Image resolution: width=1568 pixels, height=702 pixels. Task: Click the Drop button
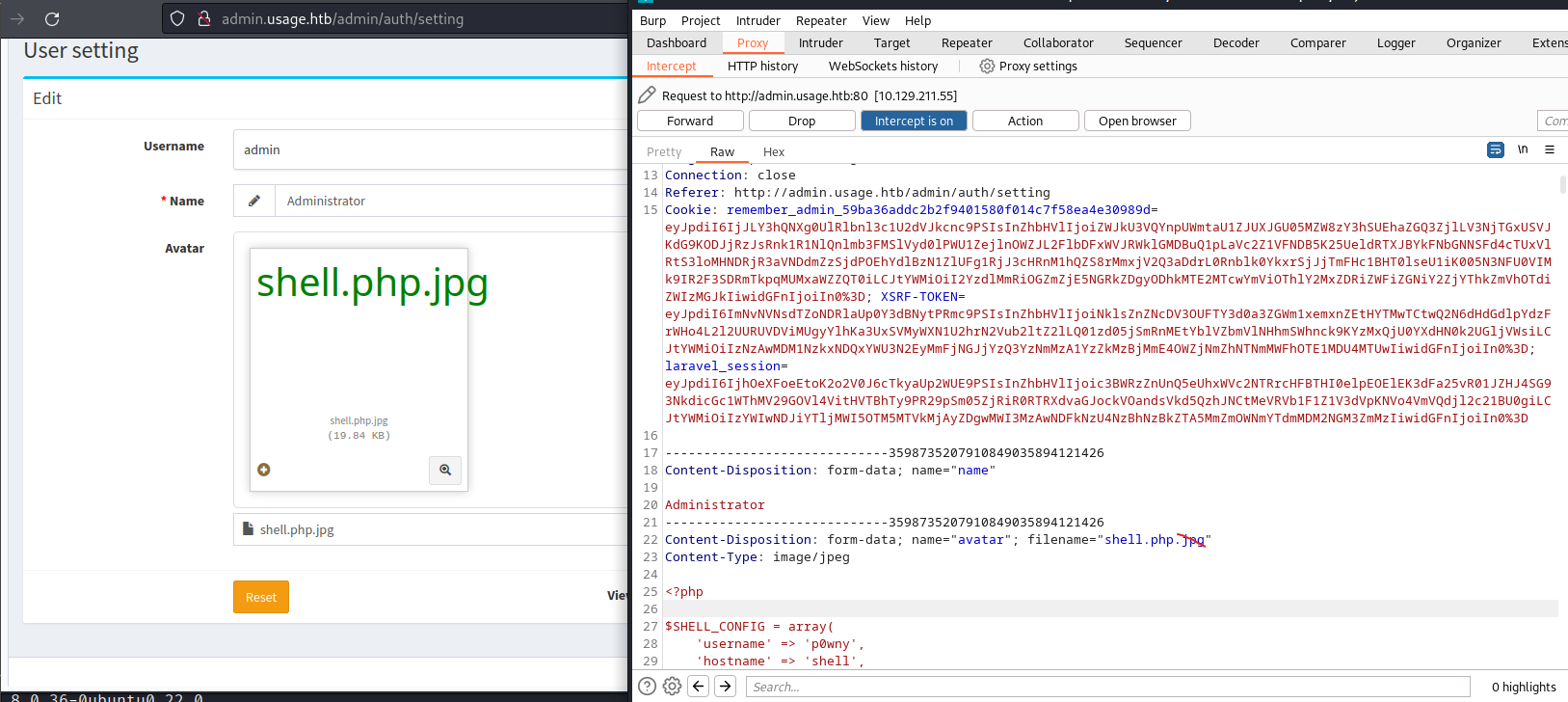802,121
